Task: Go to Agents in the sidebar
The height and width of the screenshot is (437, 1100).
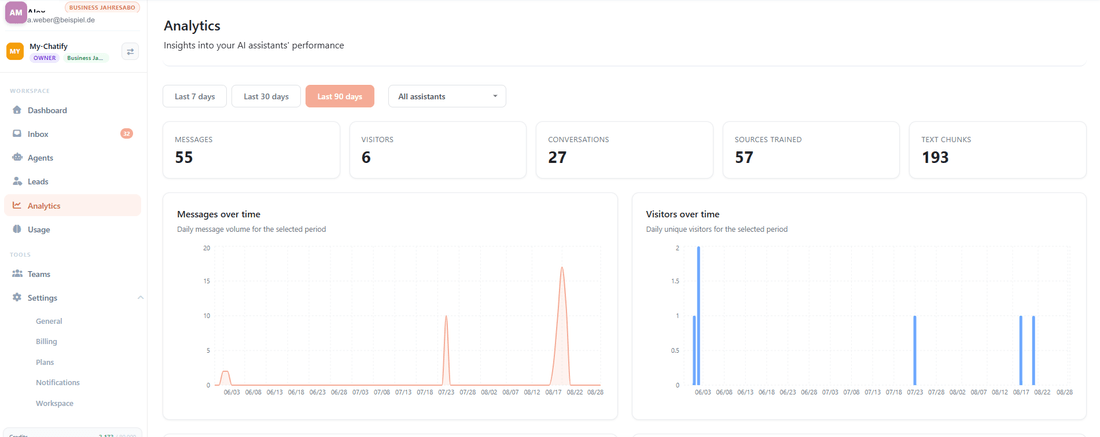Action: pyautogui.click(x=72, y=158)
